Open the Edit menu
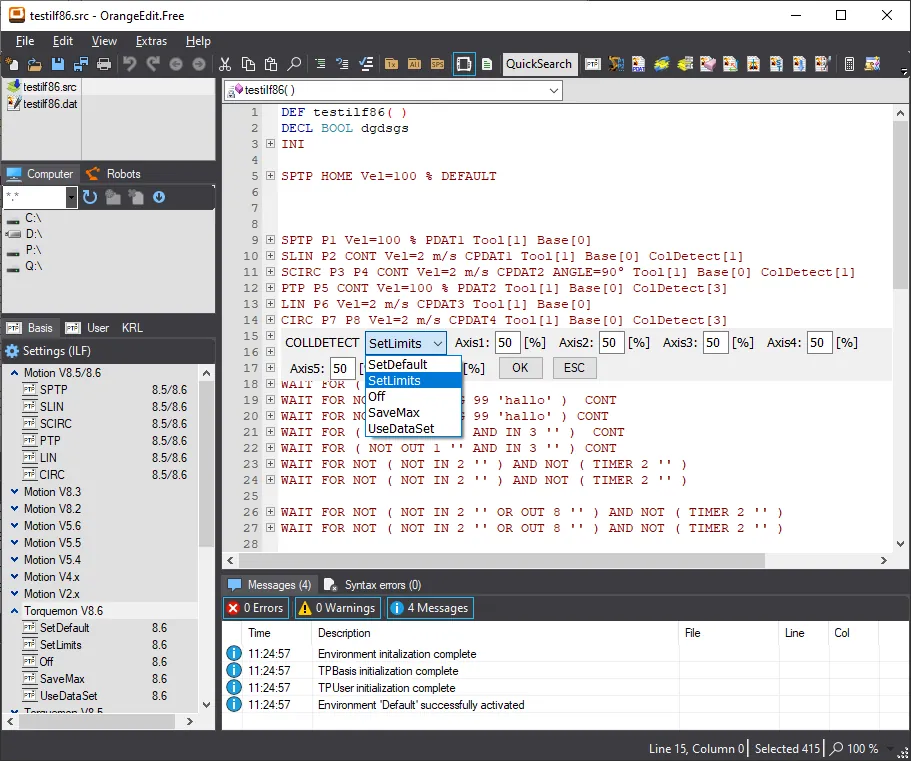The width and height of the screenshot is (911, 761). [63, 41]
